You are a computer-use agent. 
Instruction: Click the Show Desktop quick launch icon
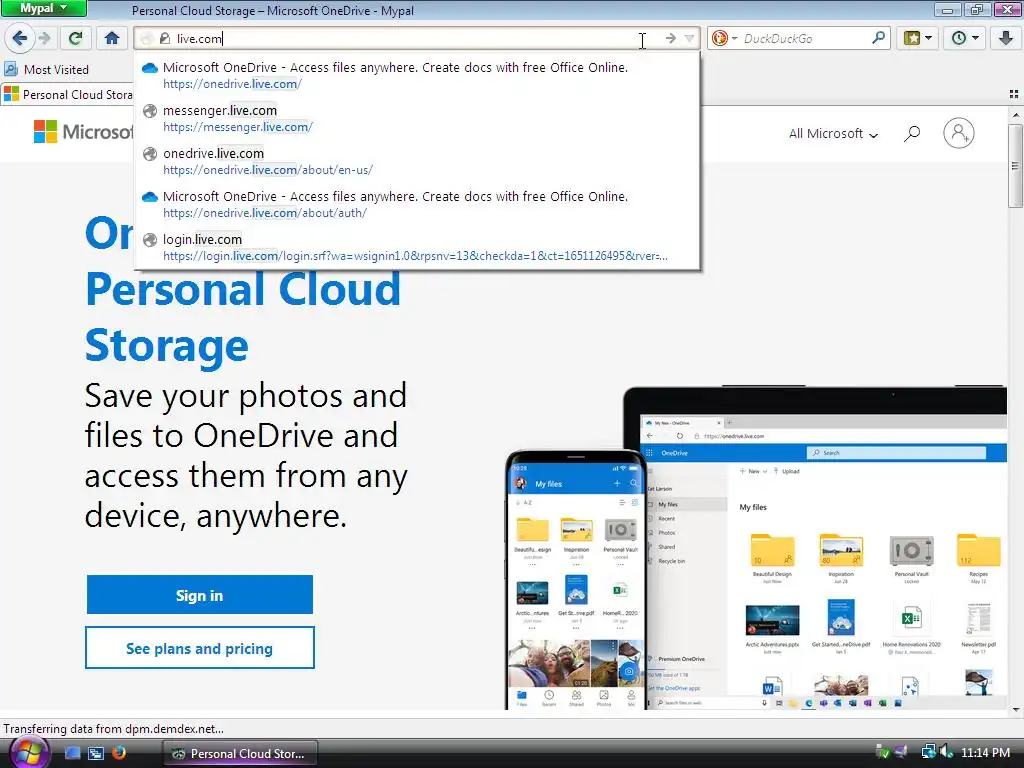pos(73,753)
